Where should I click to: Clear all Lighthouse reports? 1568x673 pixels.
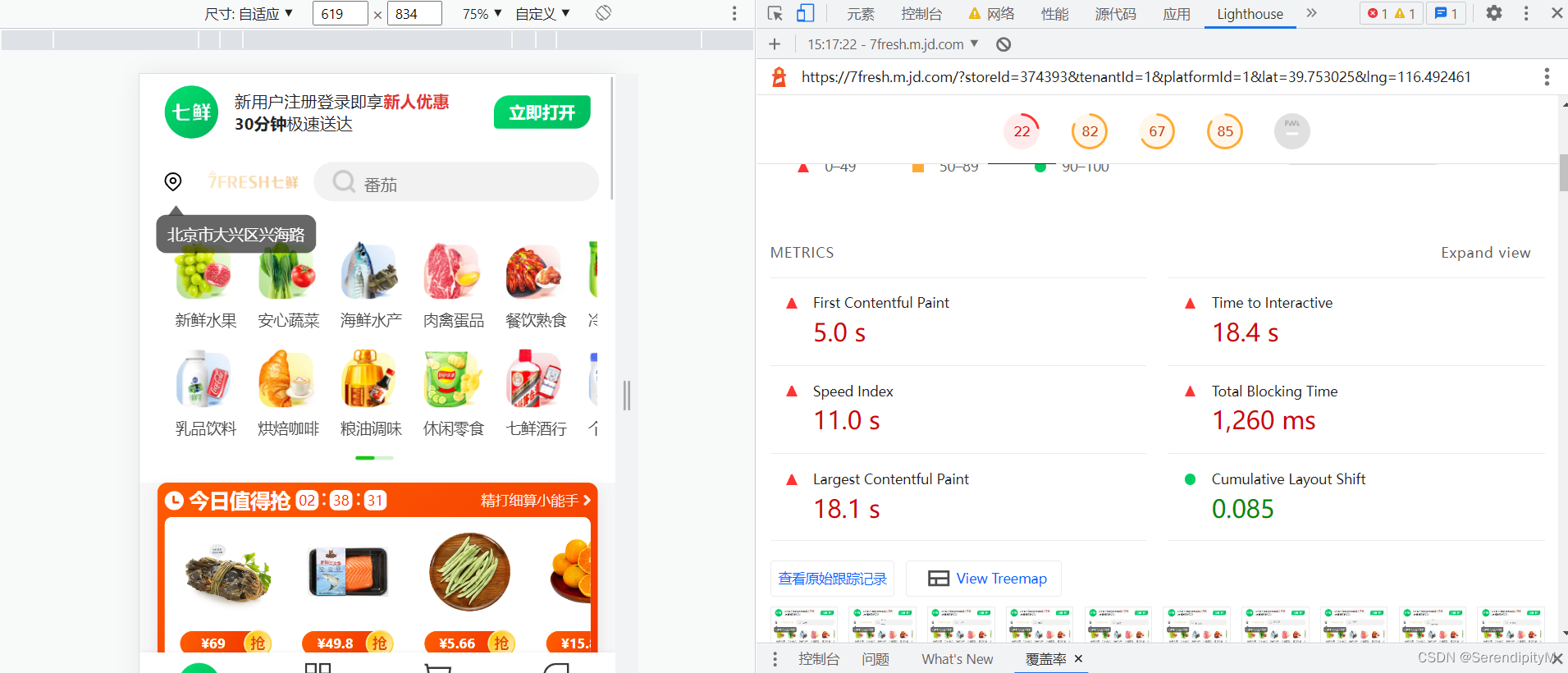point(1003,44)
